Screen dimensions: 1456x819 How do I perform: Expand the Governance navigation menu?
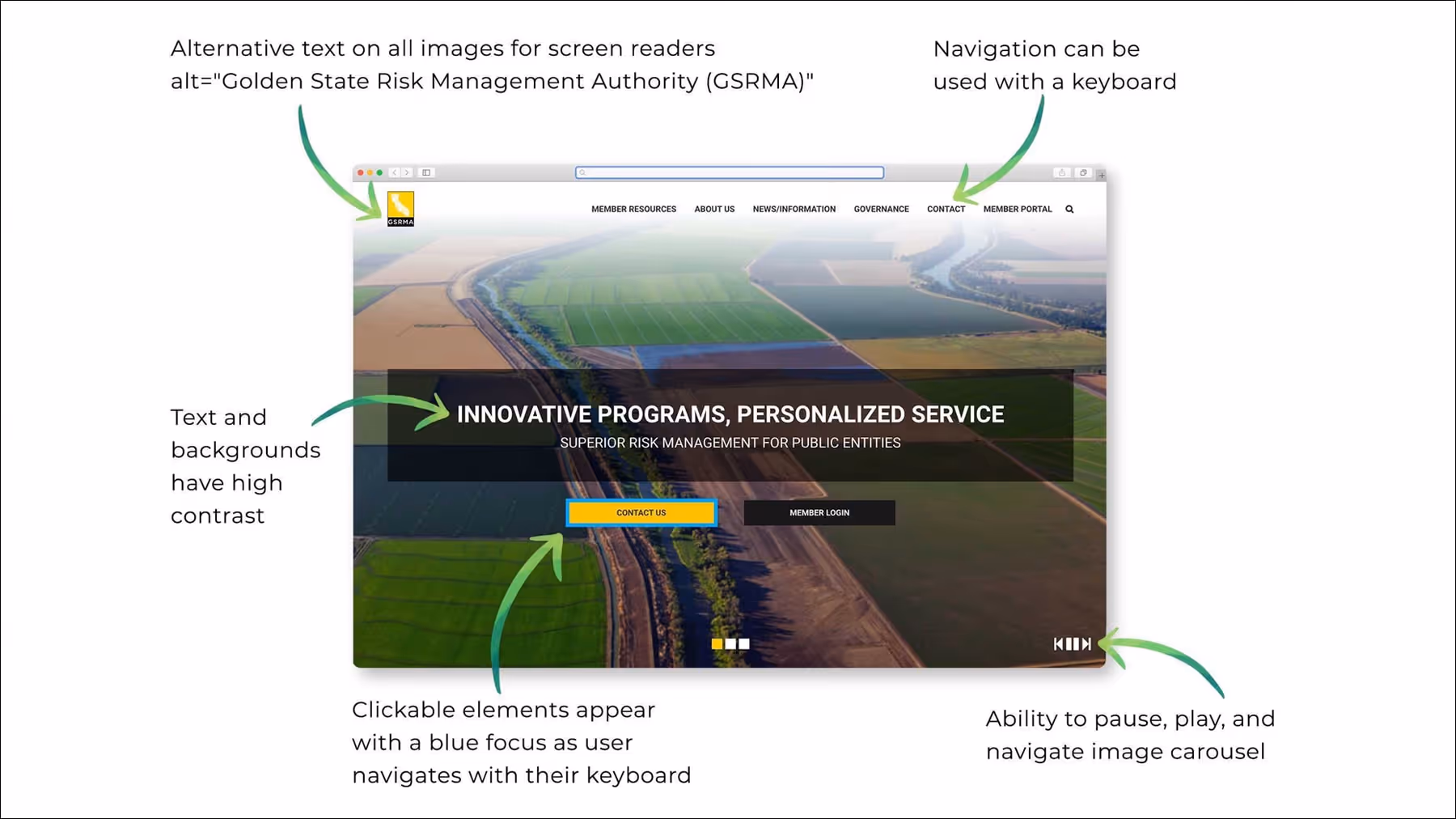(x=881, y=209)
